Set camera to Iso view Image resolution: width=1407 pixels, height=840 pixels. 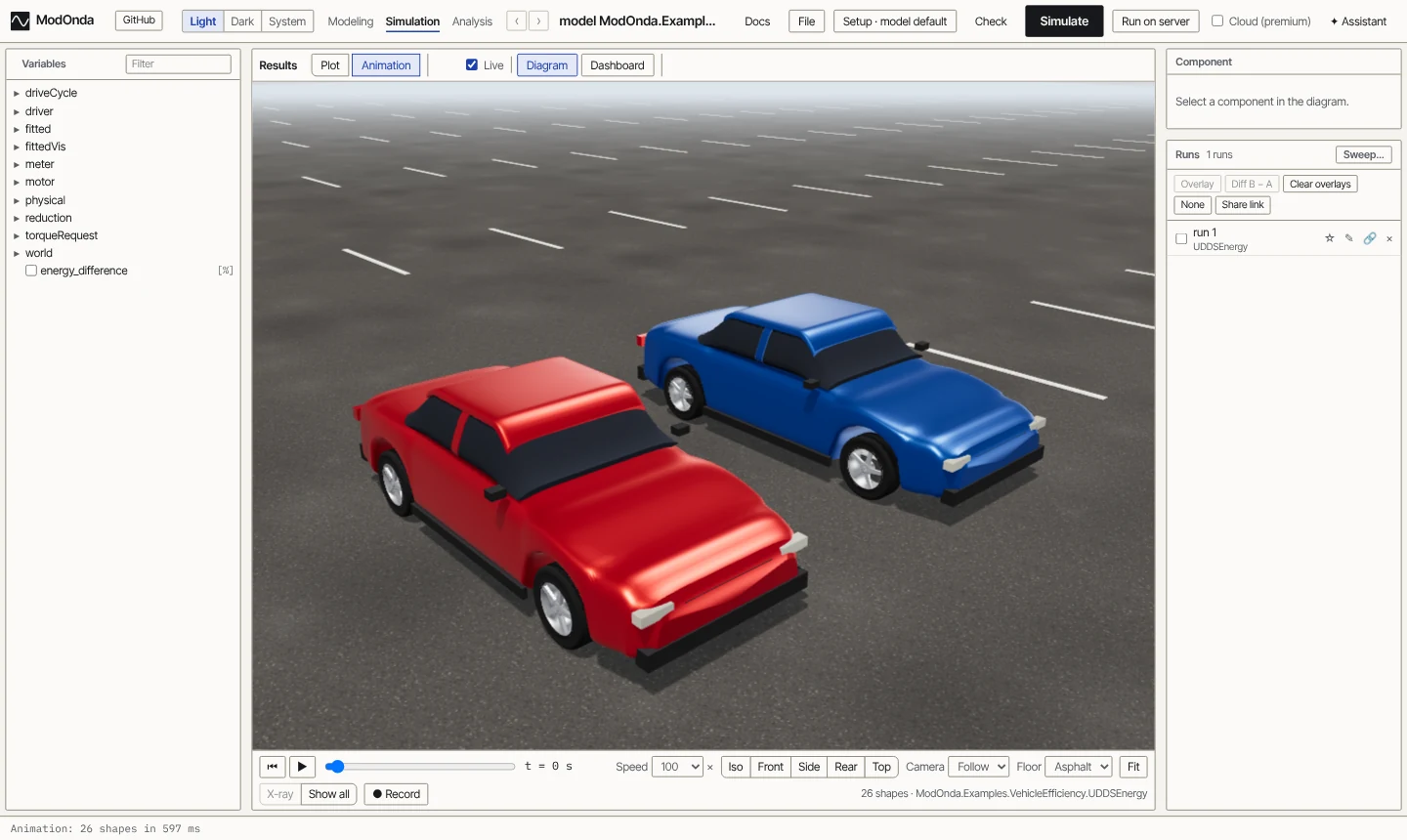click(736, 767)
